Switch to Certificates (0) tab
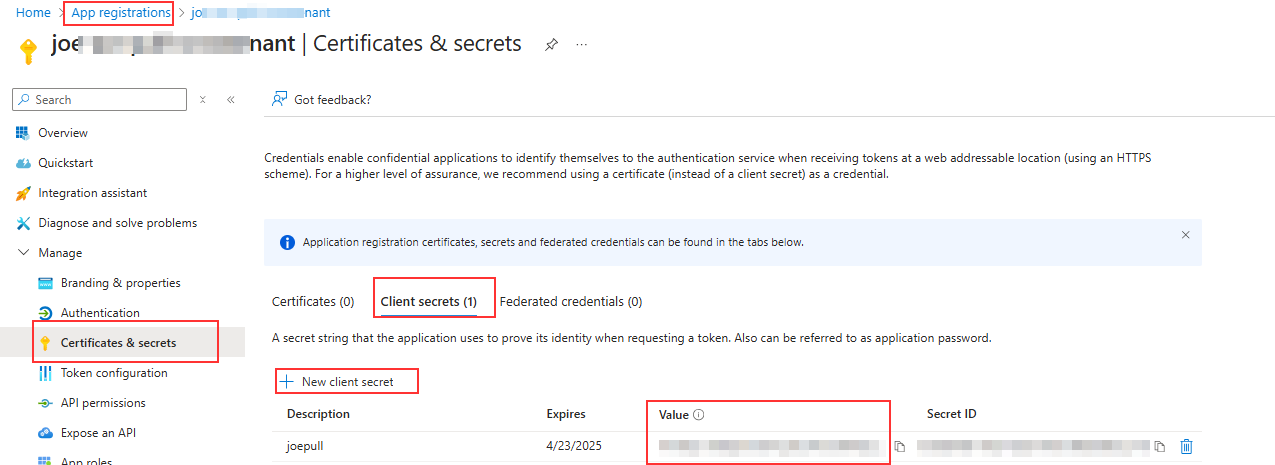 tap(313, 301)
